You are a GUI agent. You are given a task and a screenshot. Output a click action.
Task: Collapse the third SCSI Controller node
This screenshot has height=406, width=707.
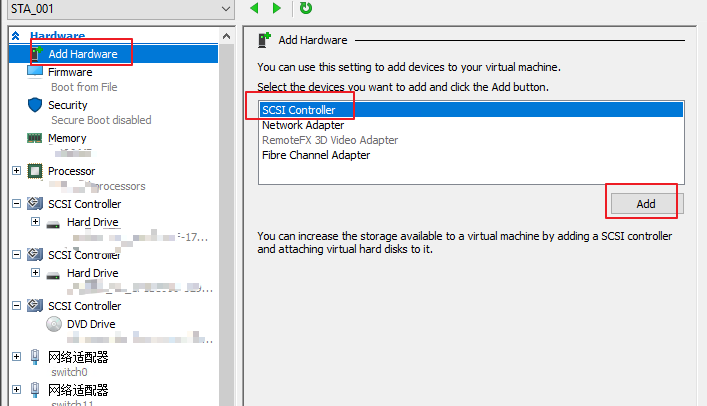[x=17, y=305]
